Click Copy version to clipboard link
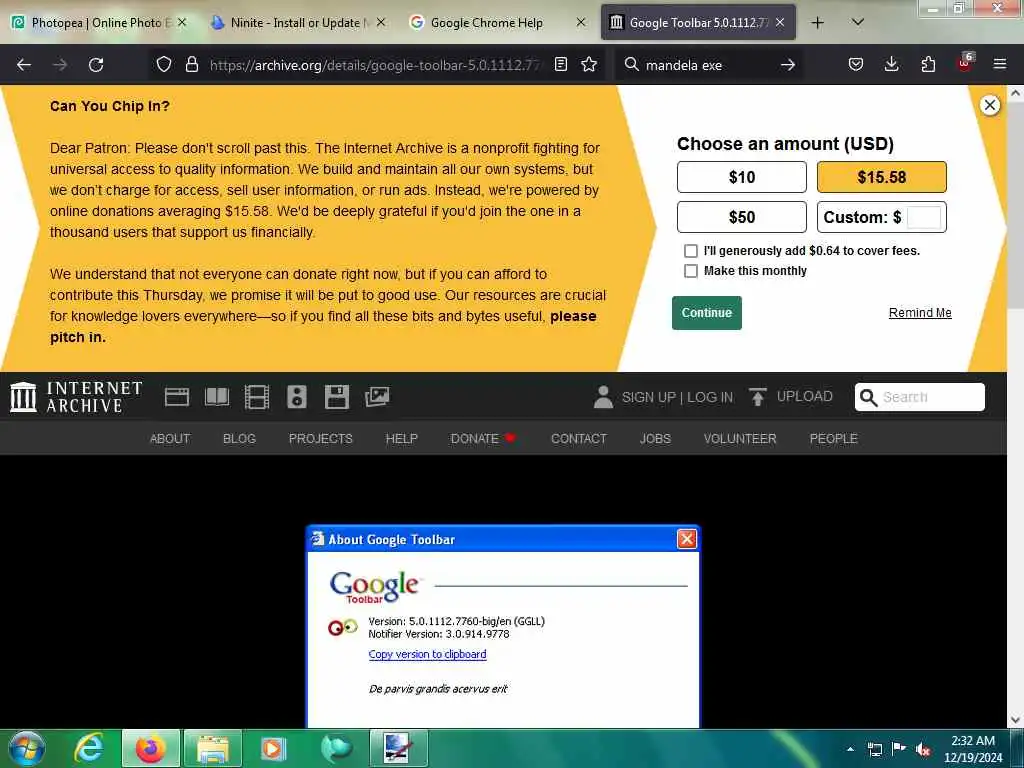 (x=427, y=654)
